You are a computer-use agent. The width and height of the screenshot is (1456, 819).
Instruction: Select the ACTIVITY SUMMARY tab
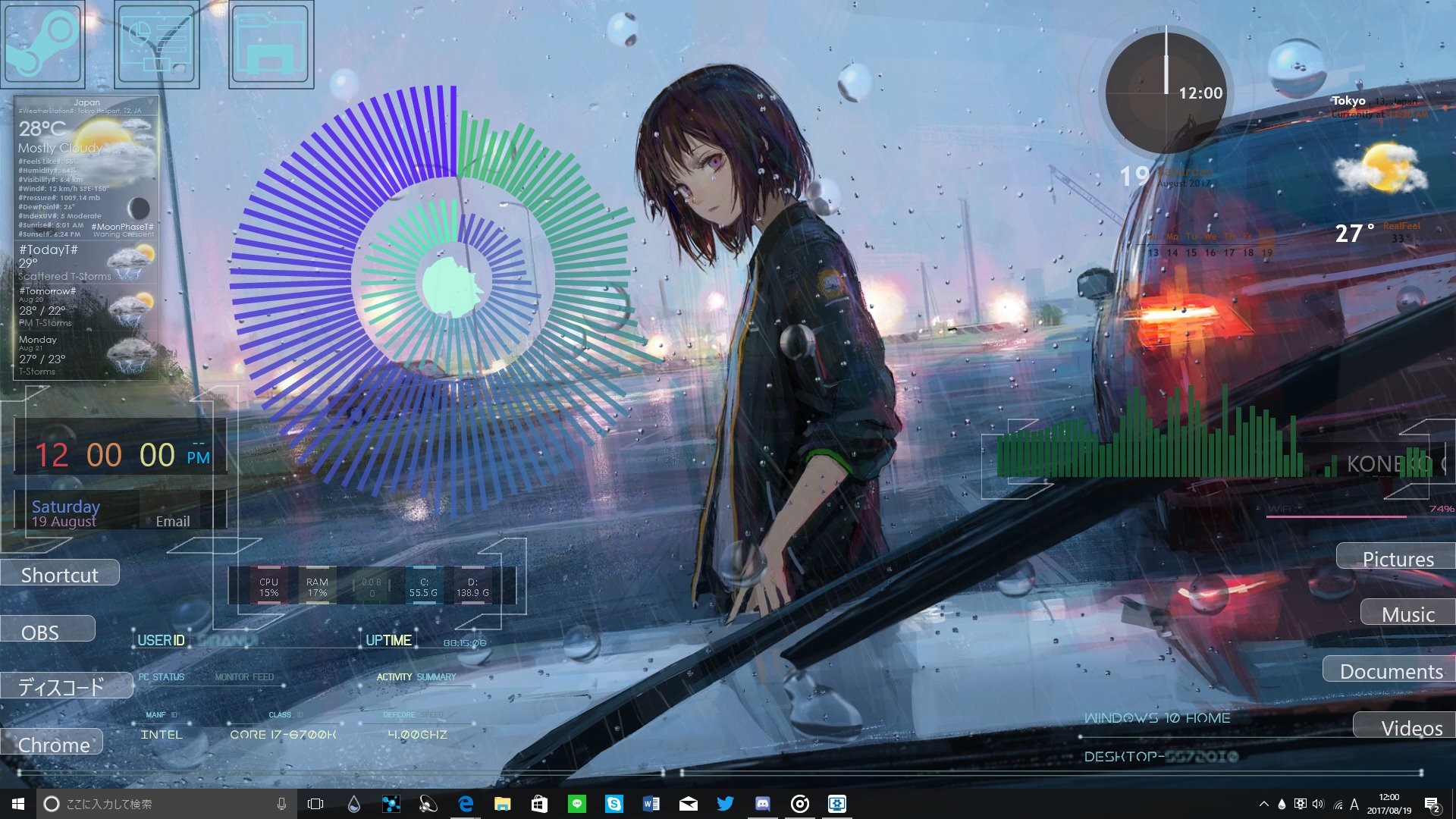[416, 677]
